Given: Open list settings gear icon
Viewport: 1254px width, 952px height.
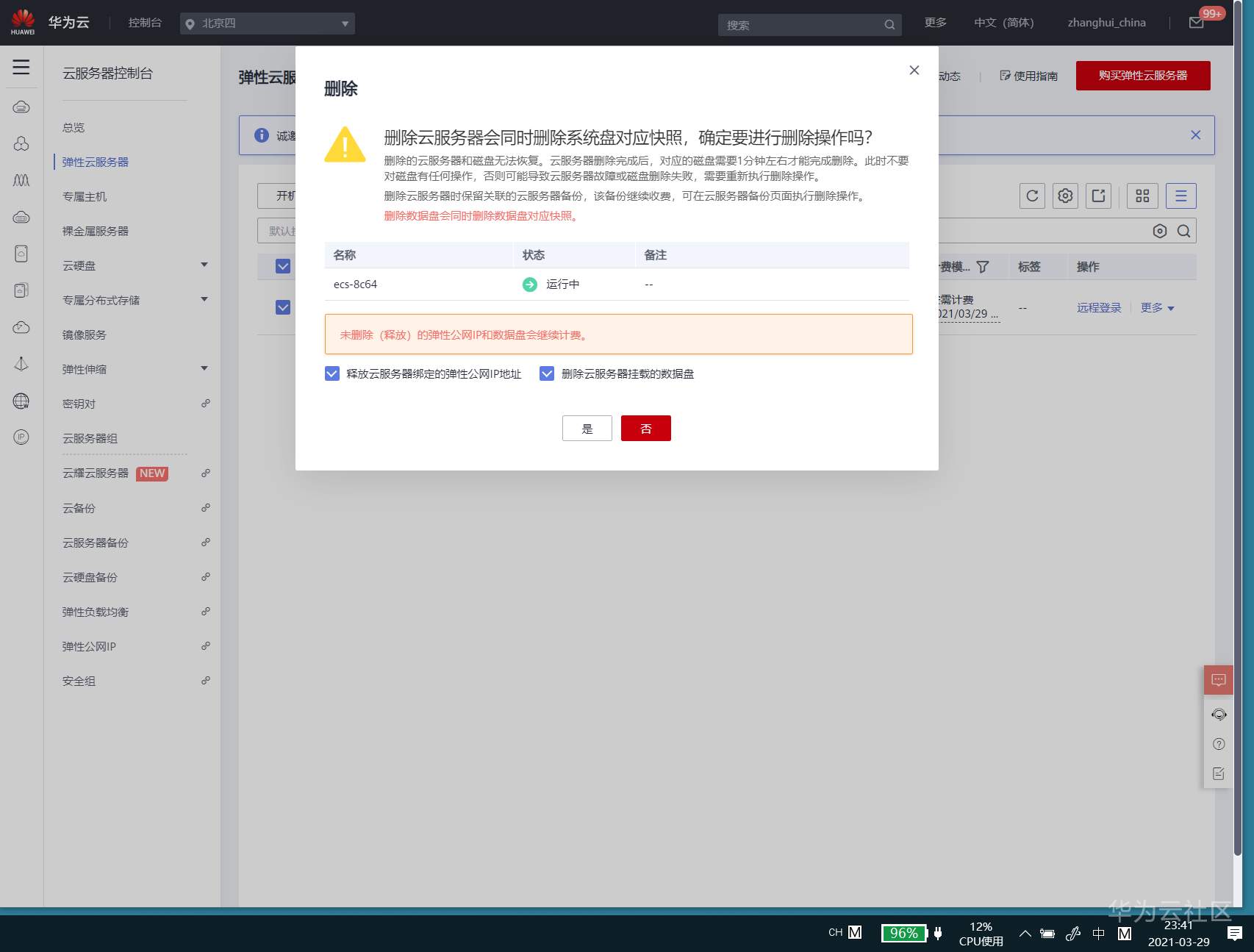Looking at the screenshot, I should pos(1065,196).
